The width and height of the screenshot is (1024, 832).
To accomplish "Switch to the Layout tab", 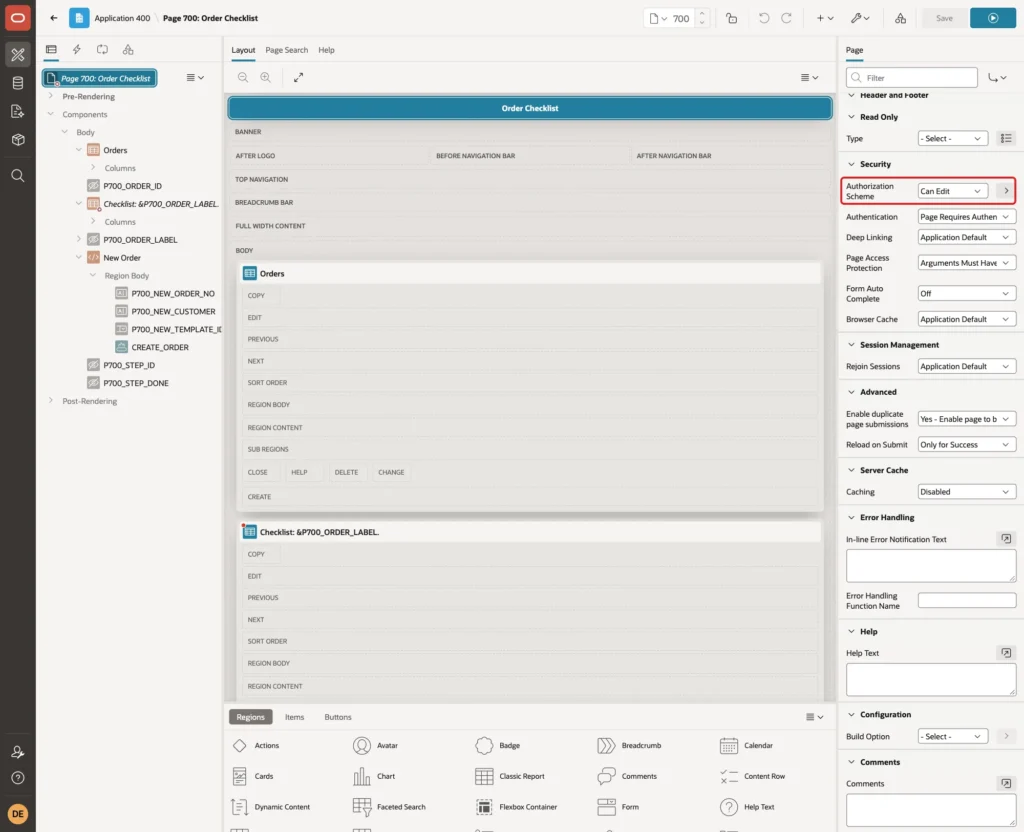I will tap(243, 50).
